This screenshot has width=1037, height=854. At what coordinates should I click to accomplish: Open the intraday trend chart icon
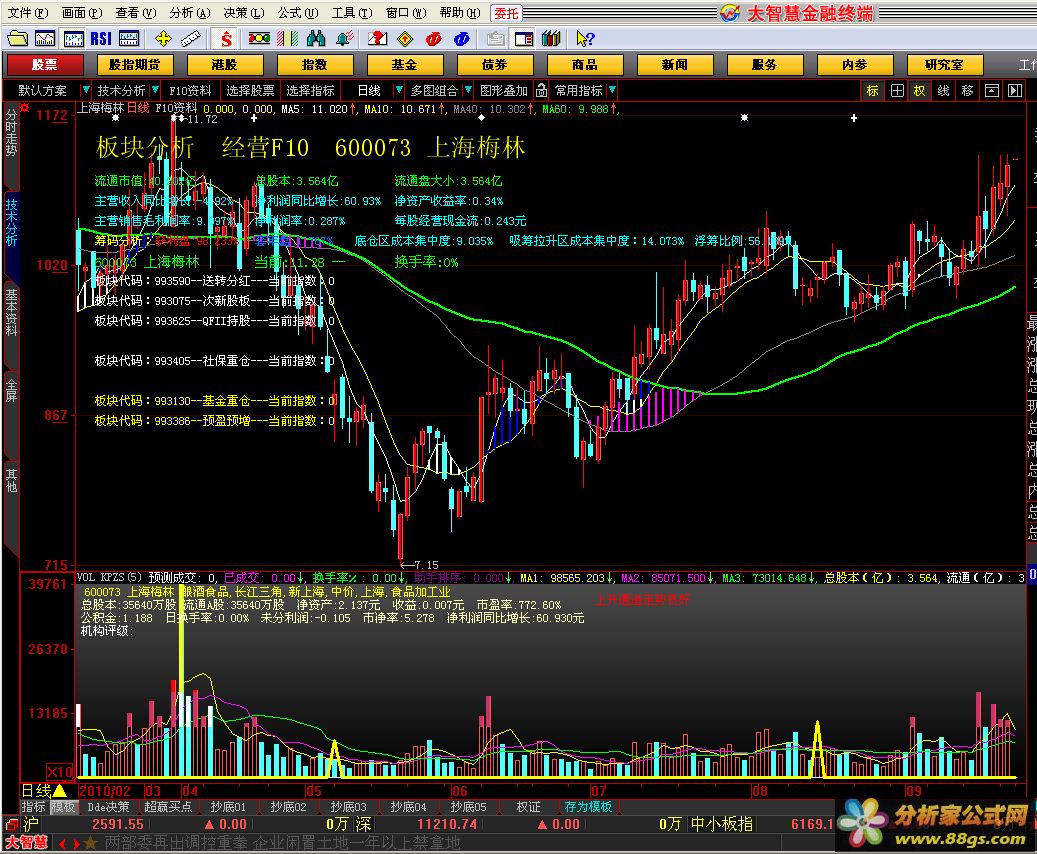(x=45, y=39)
